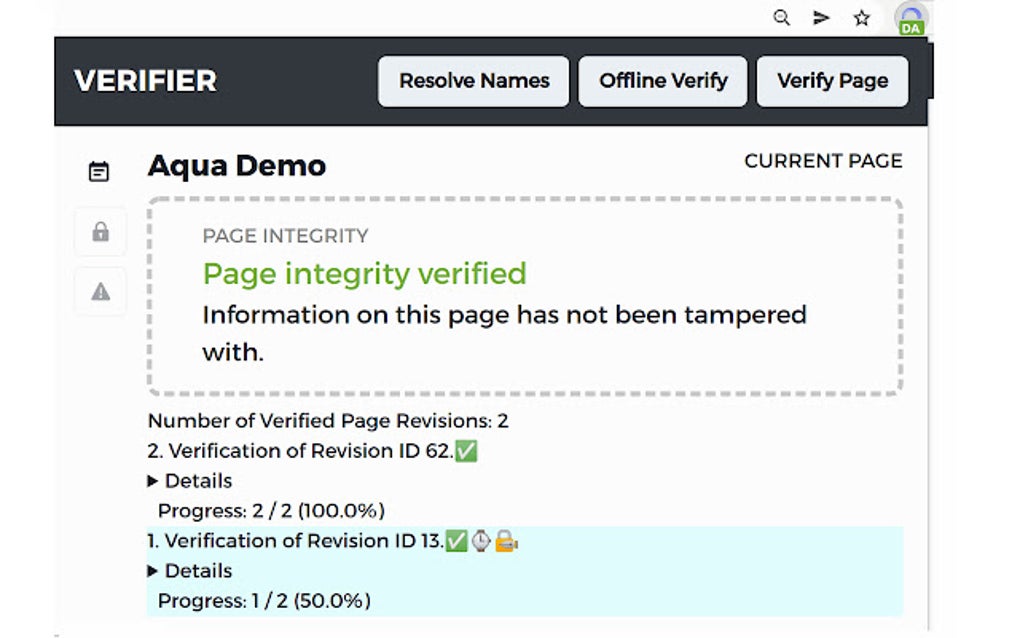
Task: Click the Progress 50.0% indicator for Revision 13
Action: pyautogui.click(x=265, y=600)
